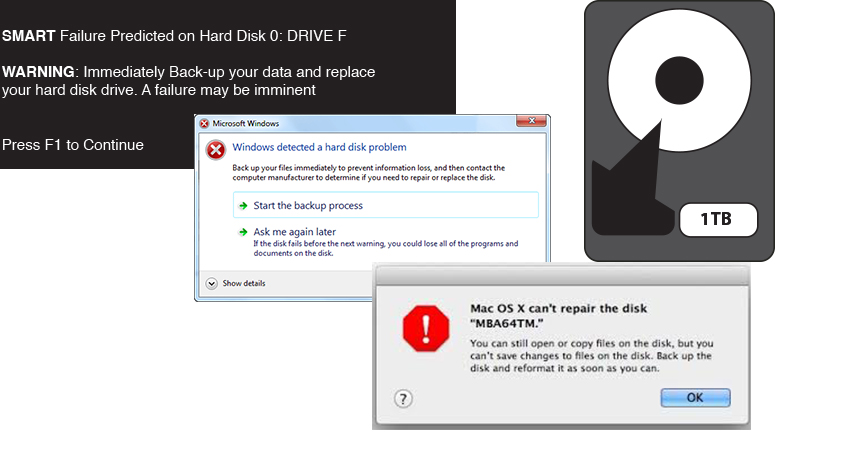Select Ask me again later option
This screenshot has height=450, width=849.
295,232
